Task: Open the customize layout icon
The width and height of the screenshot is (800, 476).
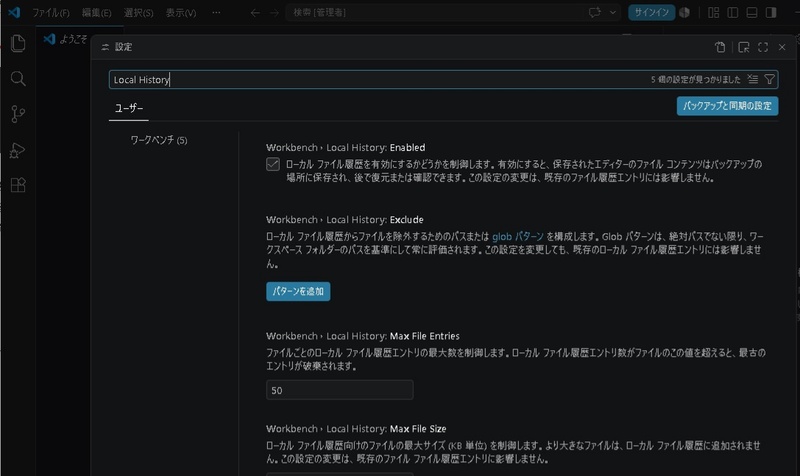Action: click(714, 12)
